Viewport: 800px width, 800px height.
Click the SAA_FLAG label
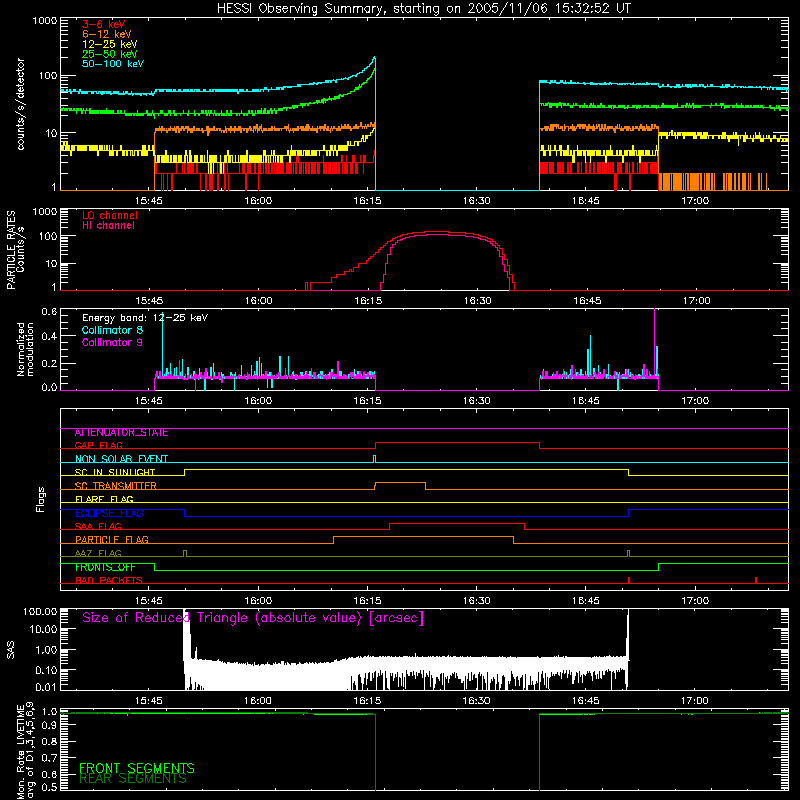(x=98, y=526)
